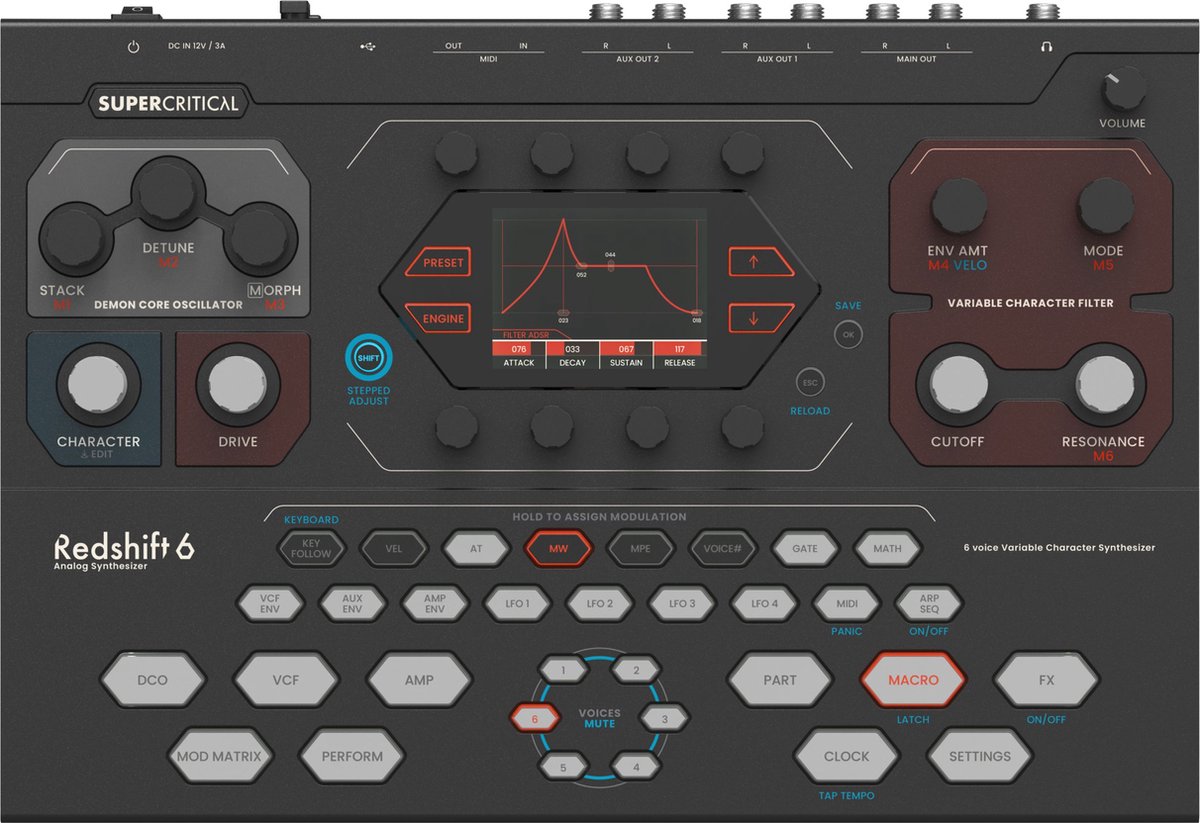Select the LFO 4 button
Image resolution: width=1200 pixels, height=823 pixels.
tap(764, 604)
